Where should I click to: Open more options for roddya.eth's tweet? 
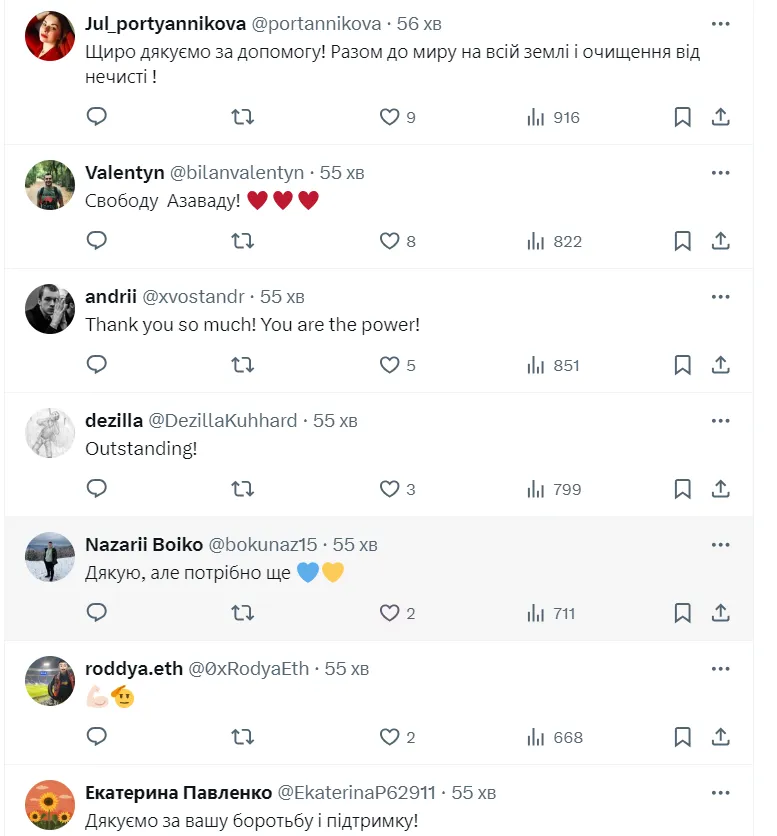[x=720, y=669]
